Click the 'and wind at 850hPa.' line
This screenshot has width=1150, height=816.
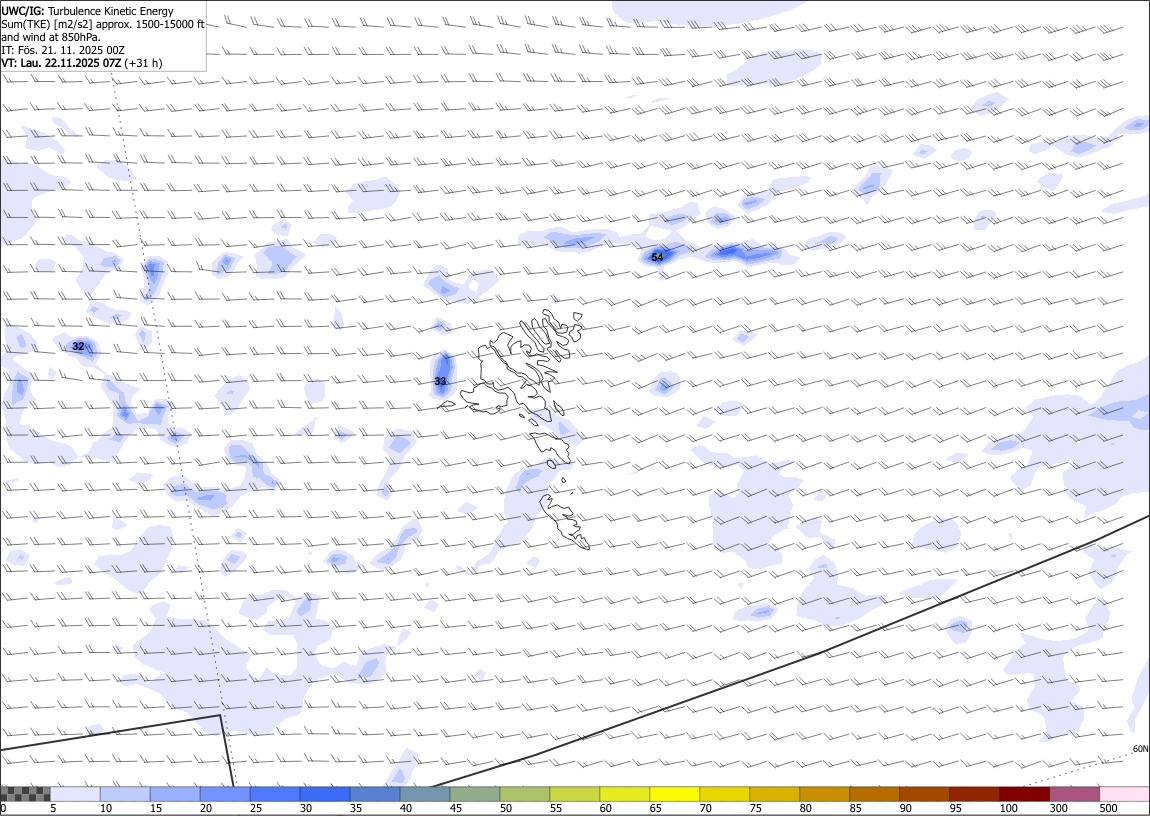[51, 37]
